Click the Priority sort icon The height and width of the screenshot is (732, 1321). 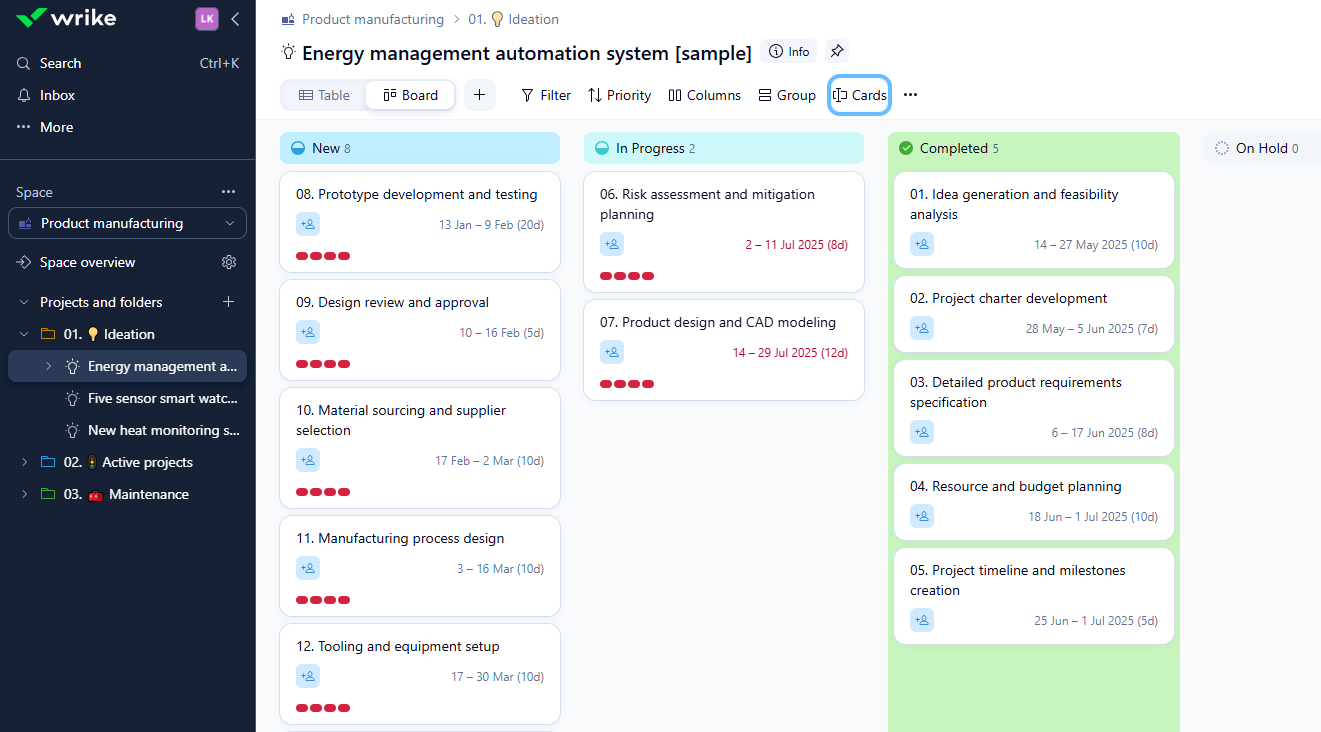tap(619, 94)
